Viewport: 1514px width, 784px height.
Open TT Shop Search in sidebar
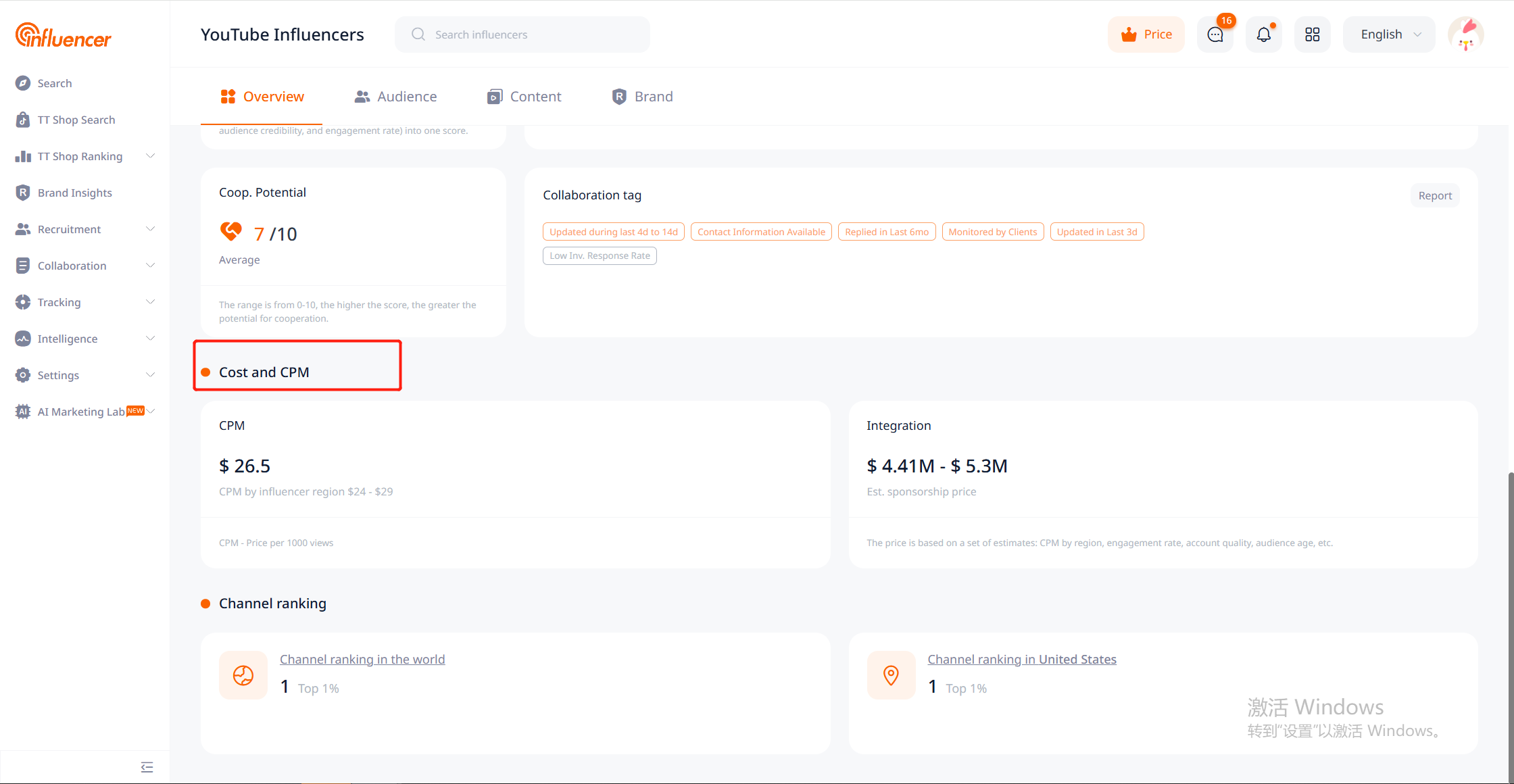click(x=76, y=120)
